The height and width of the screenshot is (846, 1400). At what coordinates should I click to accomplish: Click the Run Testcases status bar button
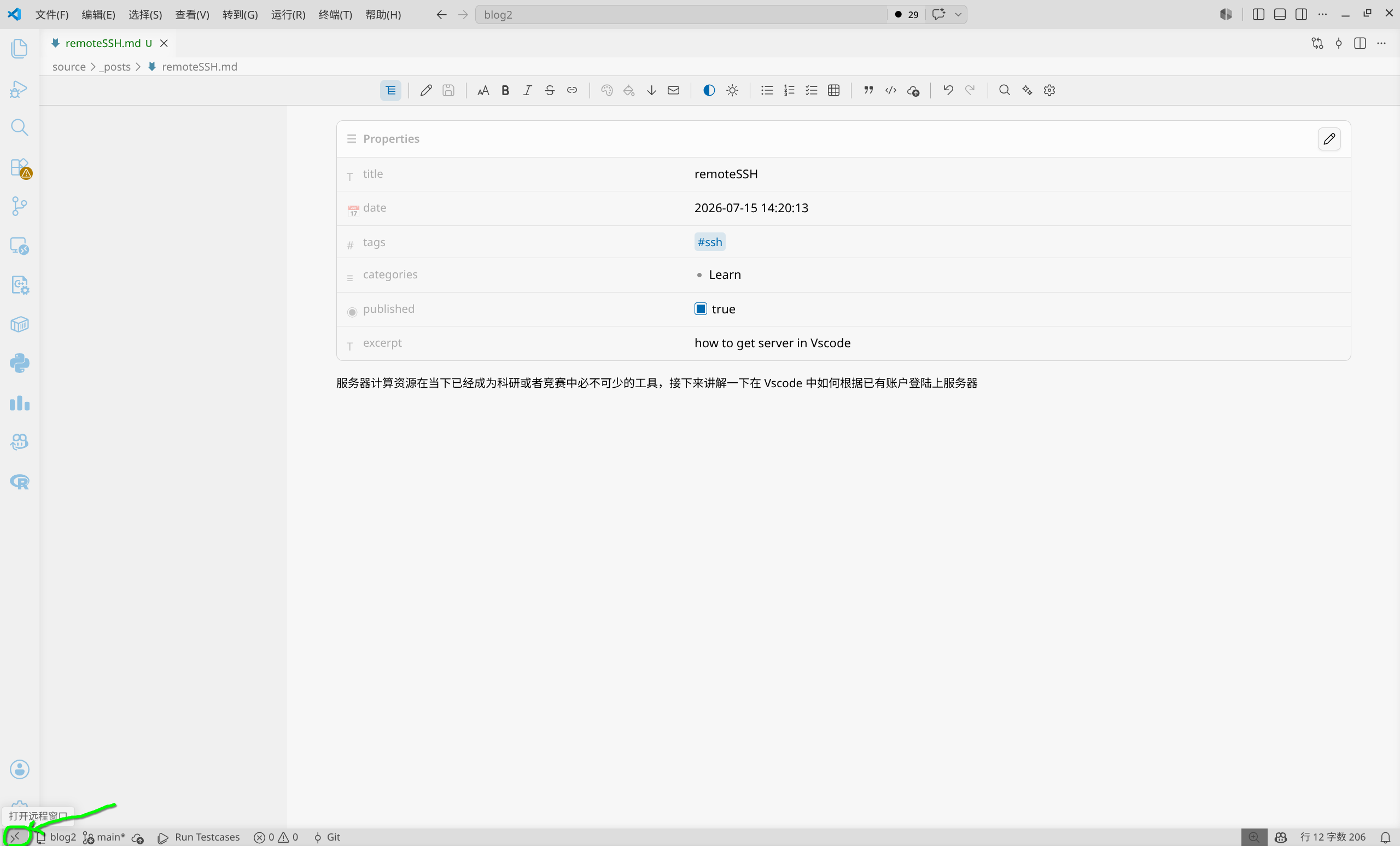(x=199, y=837)
